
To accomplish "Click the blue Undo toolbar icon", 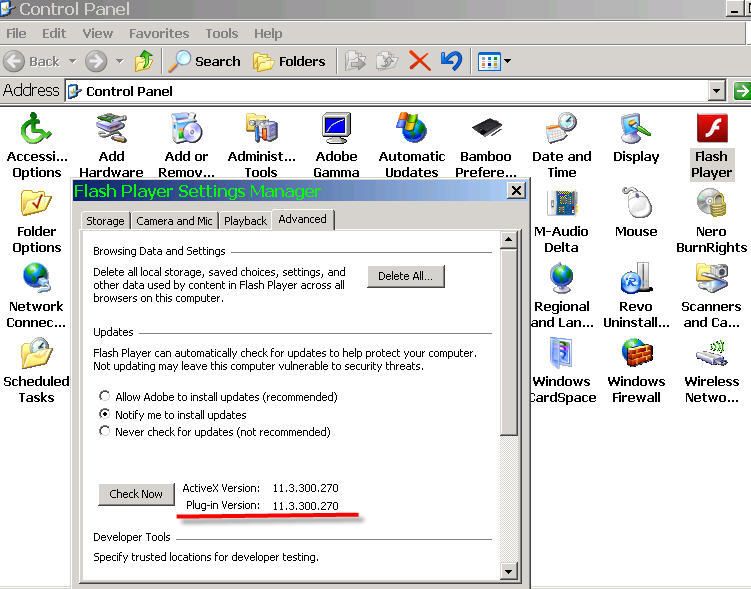I will pos(451,61).
